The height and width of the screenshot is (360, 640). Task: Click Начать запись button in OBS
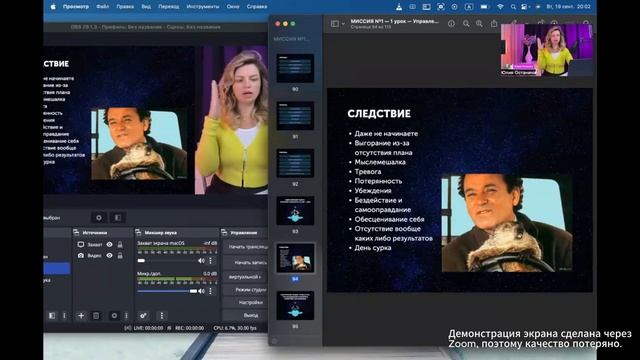tap(246, 262)
